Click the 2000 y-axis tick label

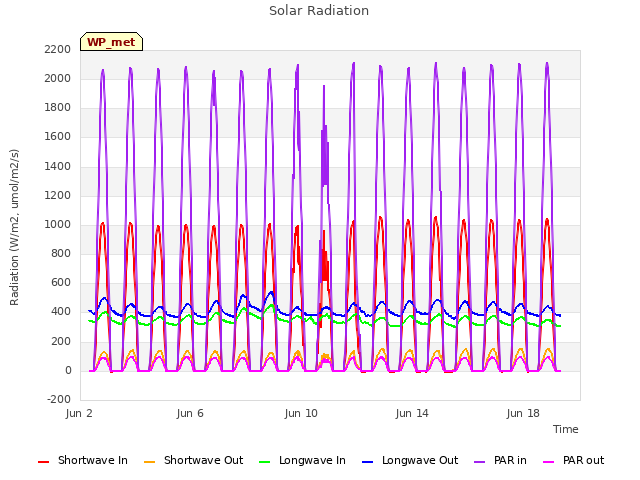pos(58,78)
